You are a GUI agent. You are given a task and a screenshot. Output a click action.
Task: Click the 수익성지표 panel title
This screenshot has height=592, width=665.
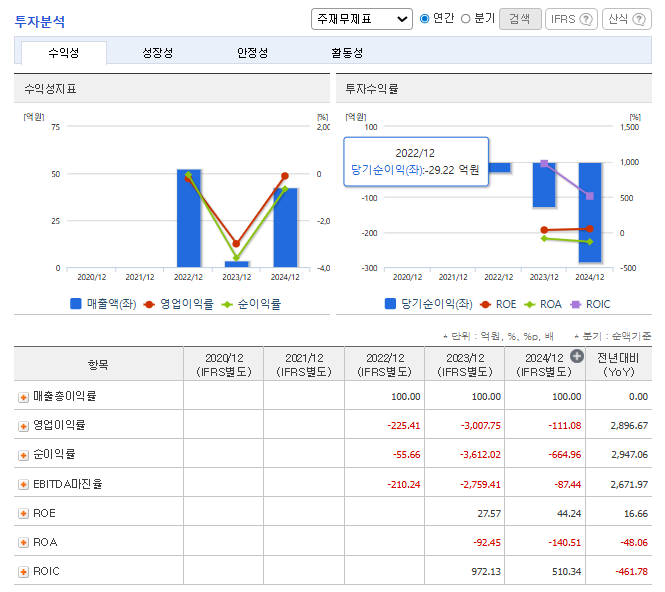(x=50, y=89)
